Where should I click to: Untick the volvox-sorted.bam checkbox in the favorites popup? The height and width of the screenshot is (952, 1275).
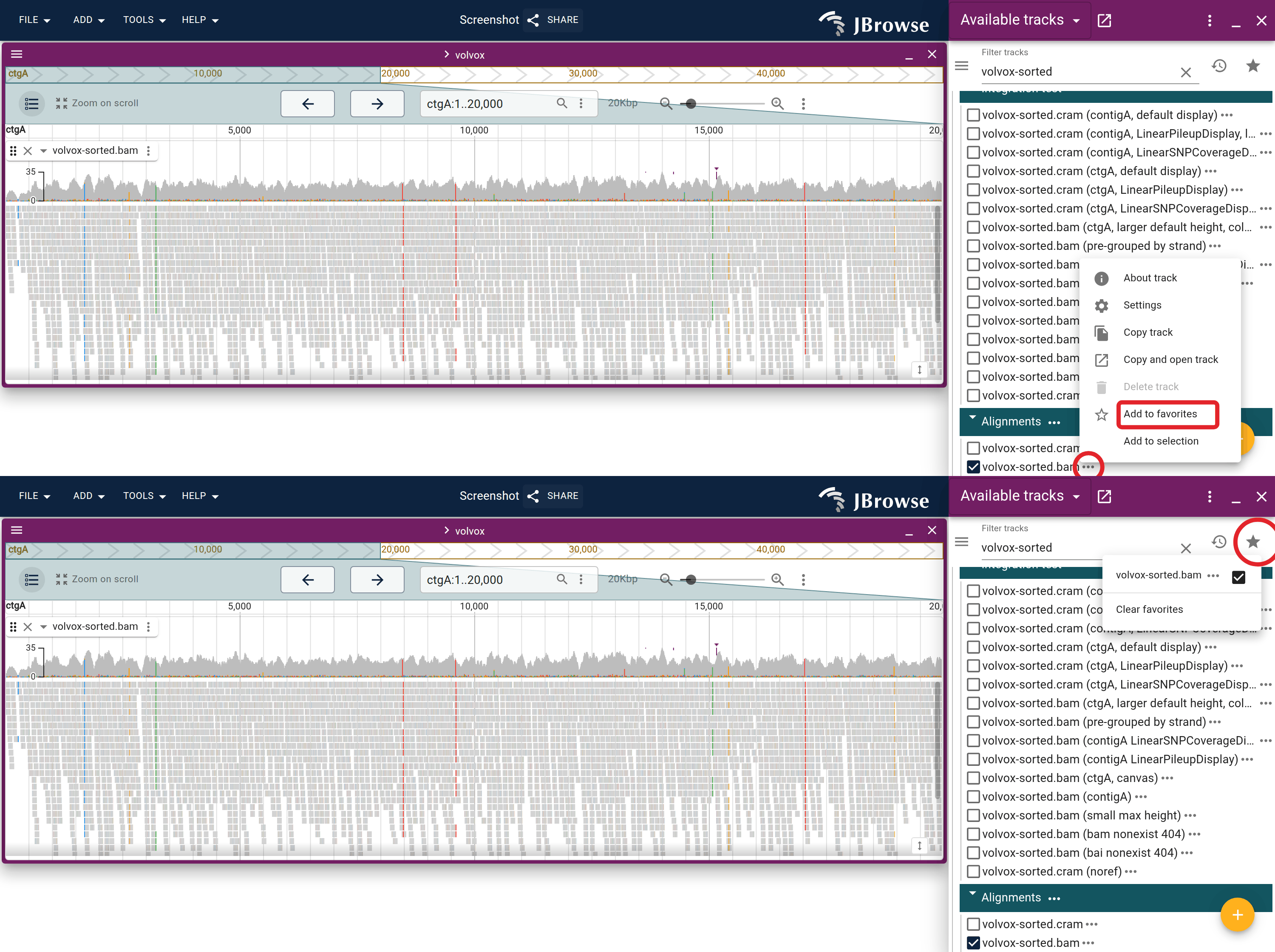pyautogui.click(x=1239, y=577)
